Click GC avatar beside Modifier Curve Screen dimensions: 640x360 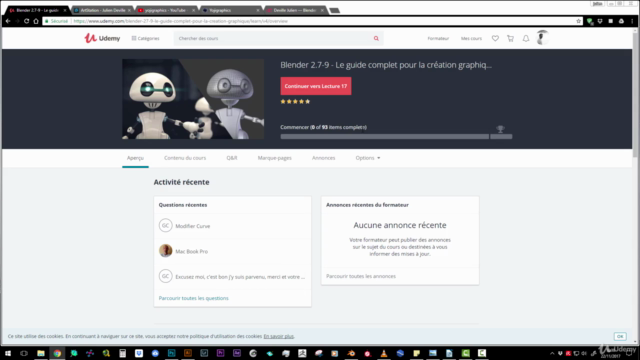[165, 225]
